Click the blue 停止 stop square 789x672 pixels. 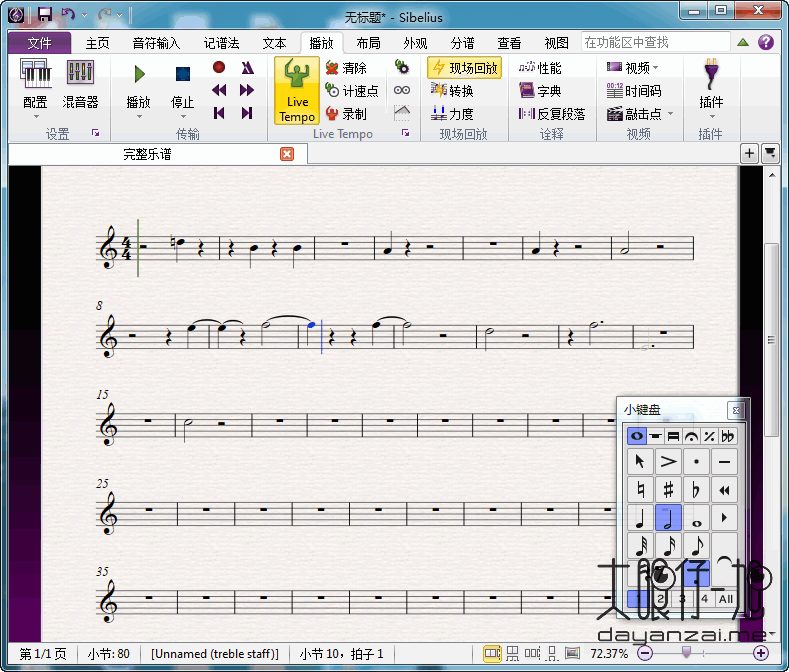[183, 74]
